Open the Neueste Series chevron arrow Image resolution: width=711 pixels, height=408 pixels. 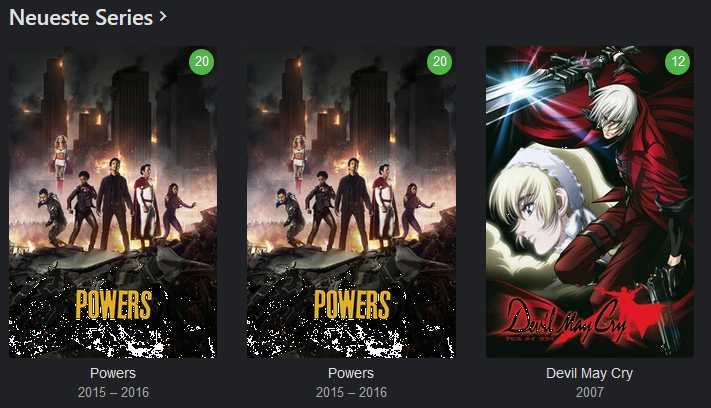[163, 17]
